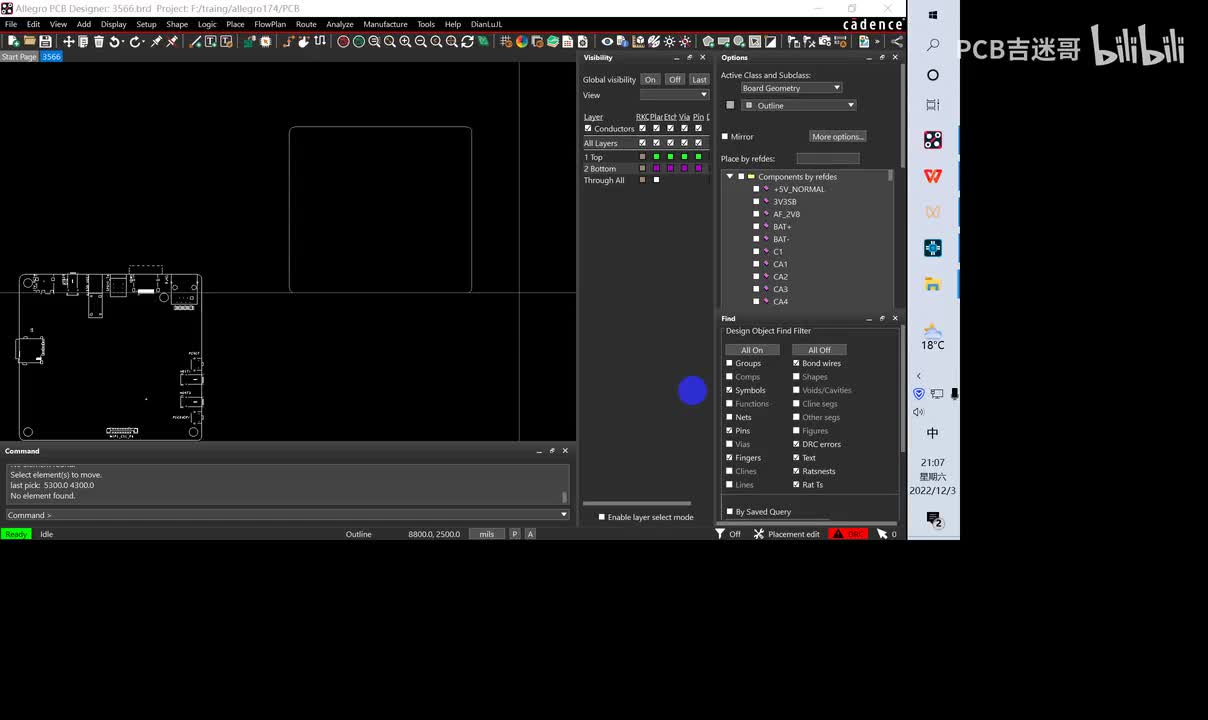Image resolution: width=1208 pixels, height=720 pixels.
Task: Click the Save floppy disk icon
Action: [45, 41]
